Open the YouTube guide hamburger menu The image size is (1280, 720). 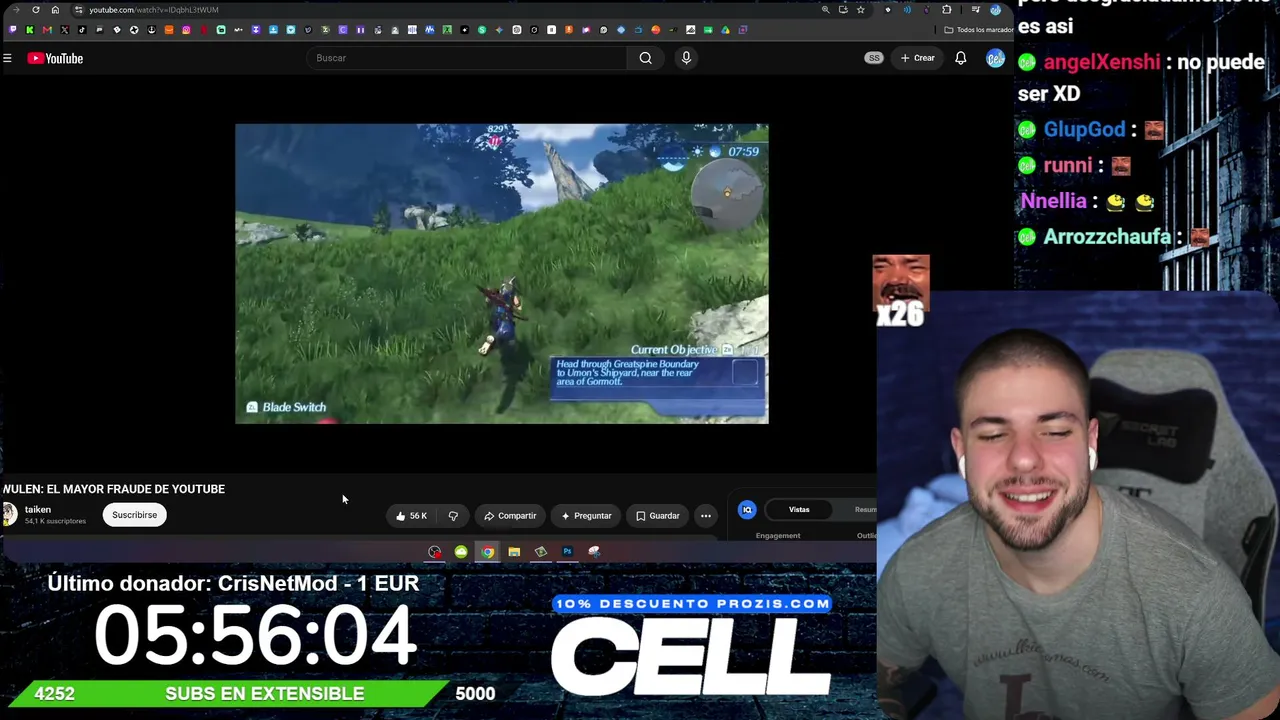(x=7, y=58)
